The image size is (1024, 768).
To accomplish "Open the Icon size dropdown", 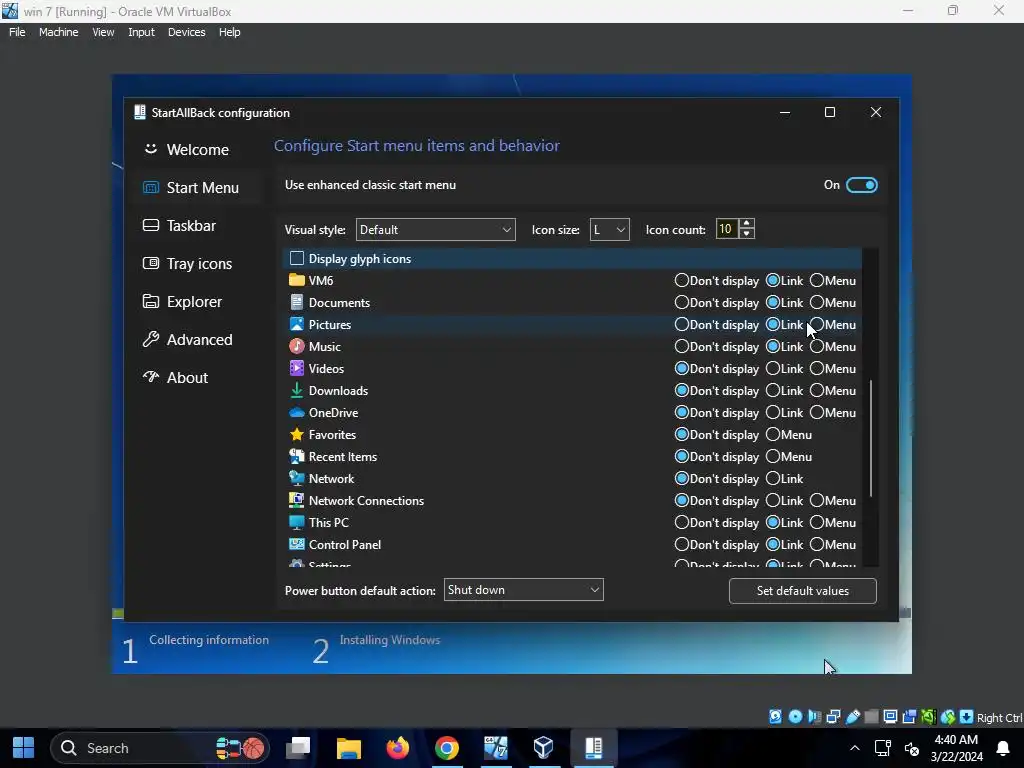I will click(x=609, y=229).
